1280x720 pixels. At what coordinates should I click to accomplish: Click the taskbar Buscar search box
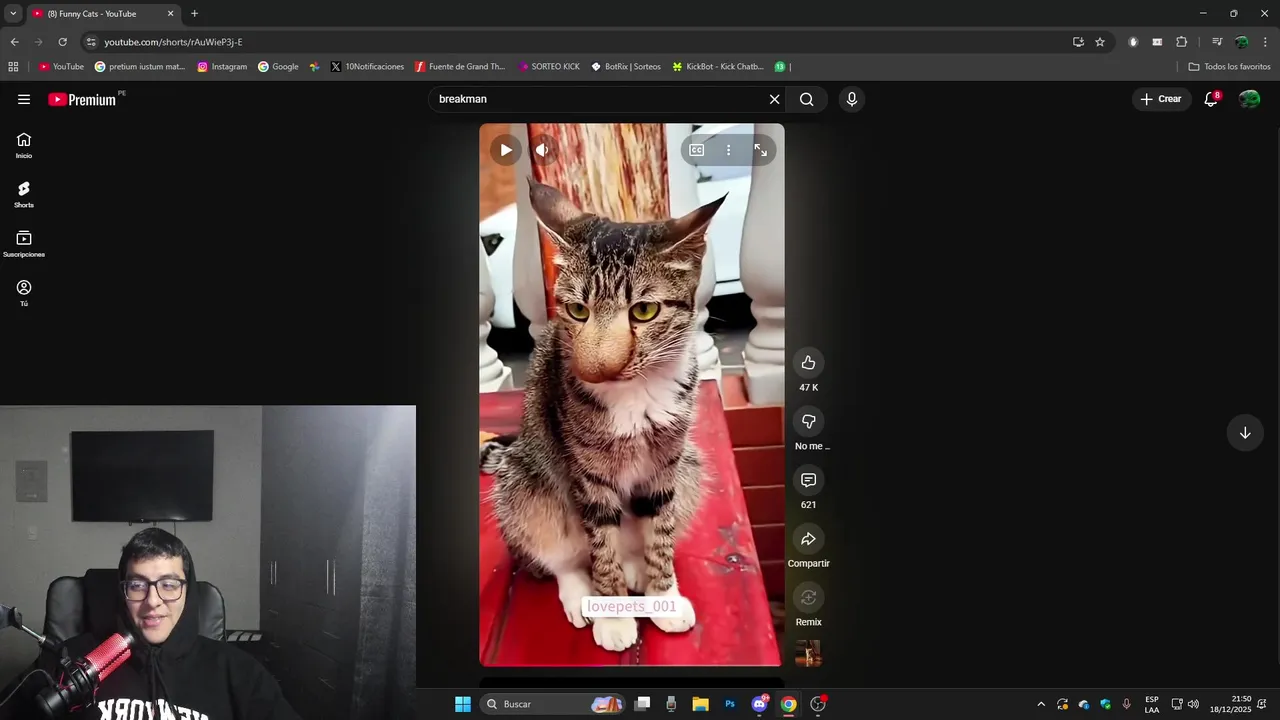click(554, 704)
